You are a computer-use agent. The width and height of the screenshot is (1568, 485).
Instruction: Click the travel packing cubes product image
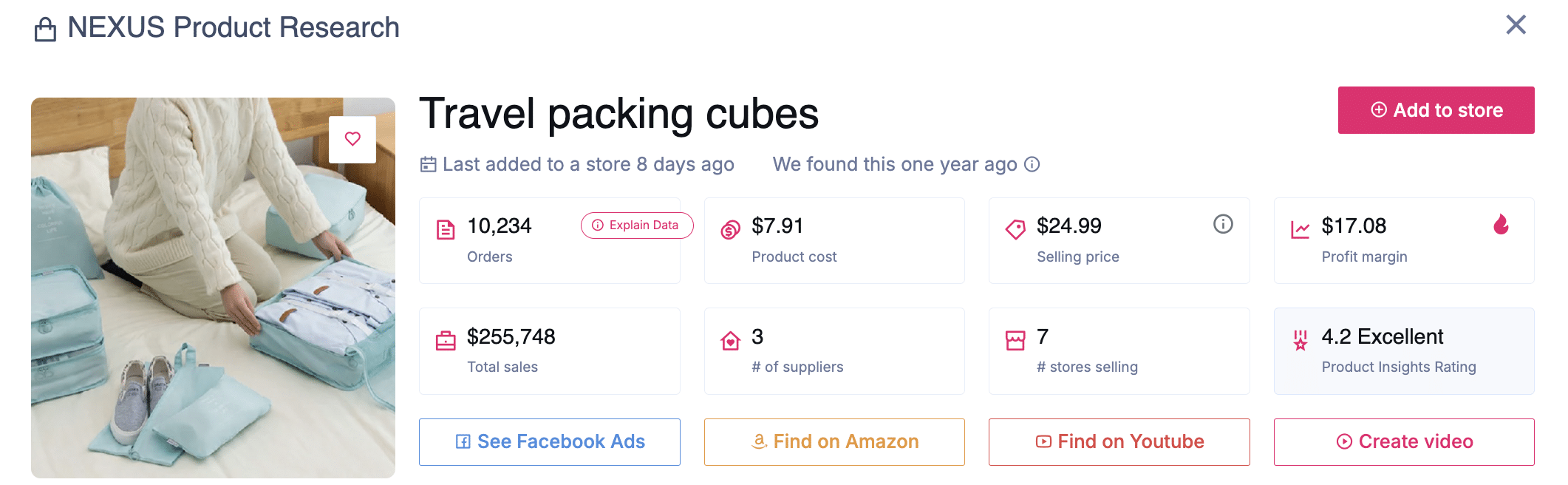pyautogui.click(x=213, y=311)
